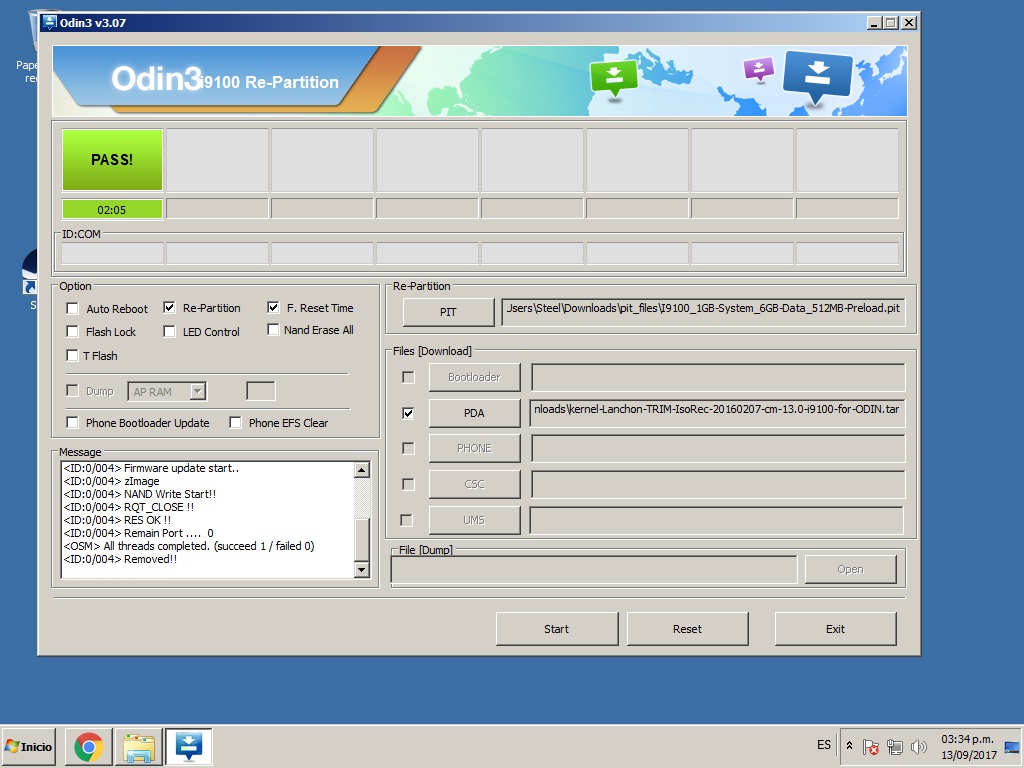The width and height of the screenshot is (1024, 768).
Task: Click the first ID:COM port slot
Action: point(112,253)
